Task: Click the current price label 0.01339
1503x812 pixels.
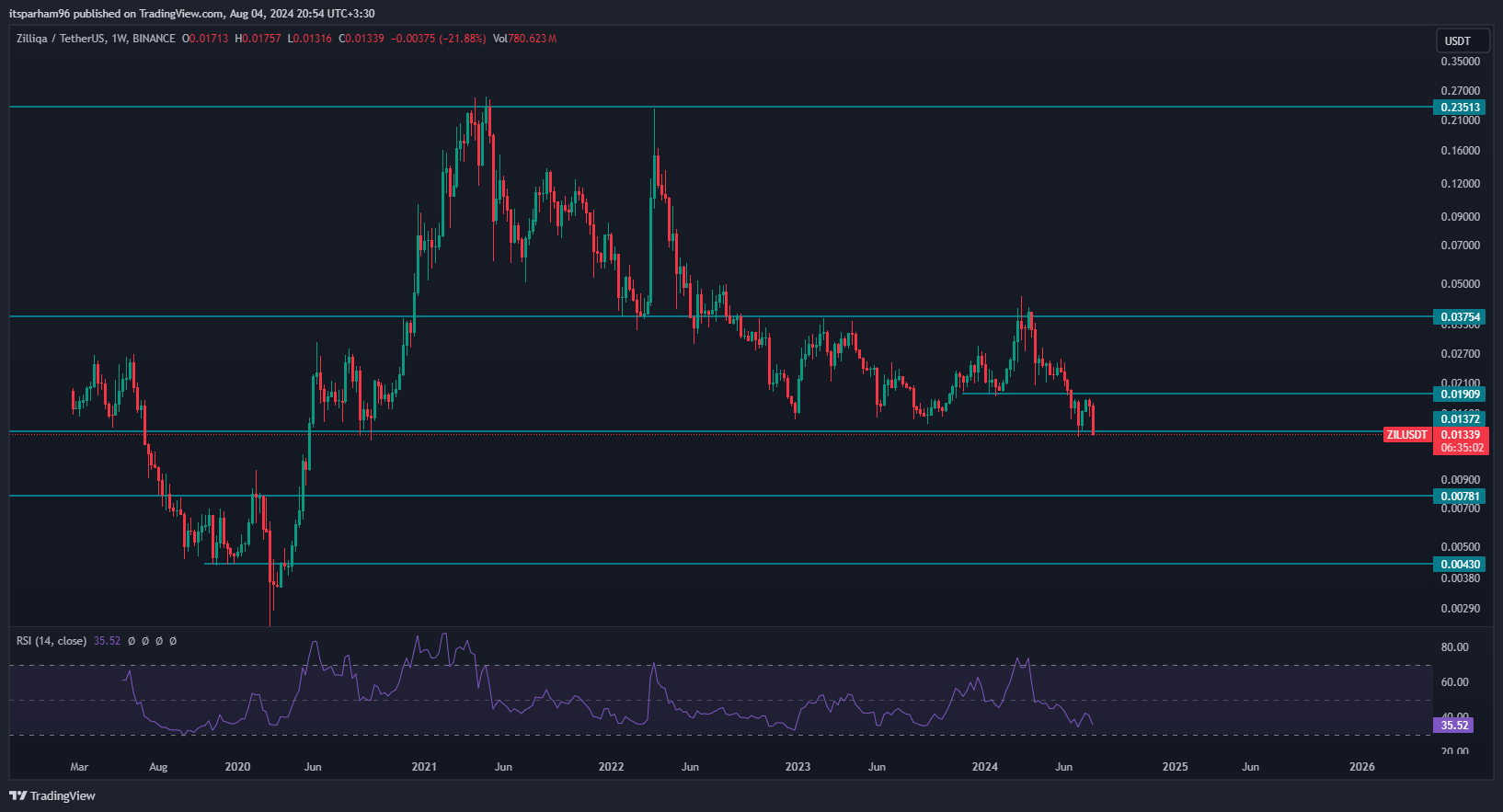Action: [1461, 435]
